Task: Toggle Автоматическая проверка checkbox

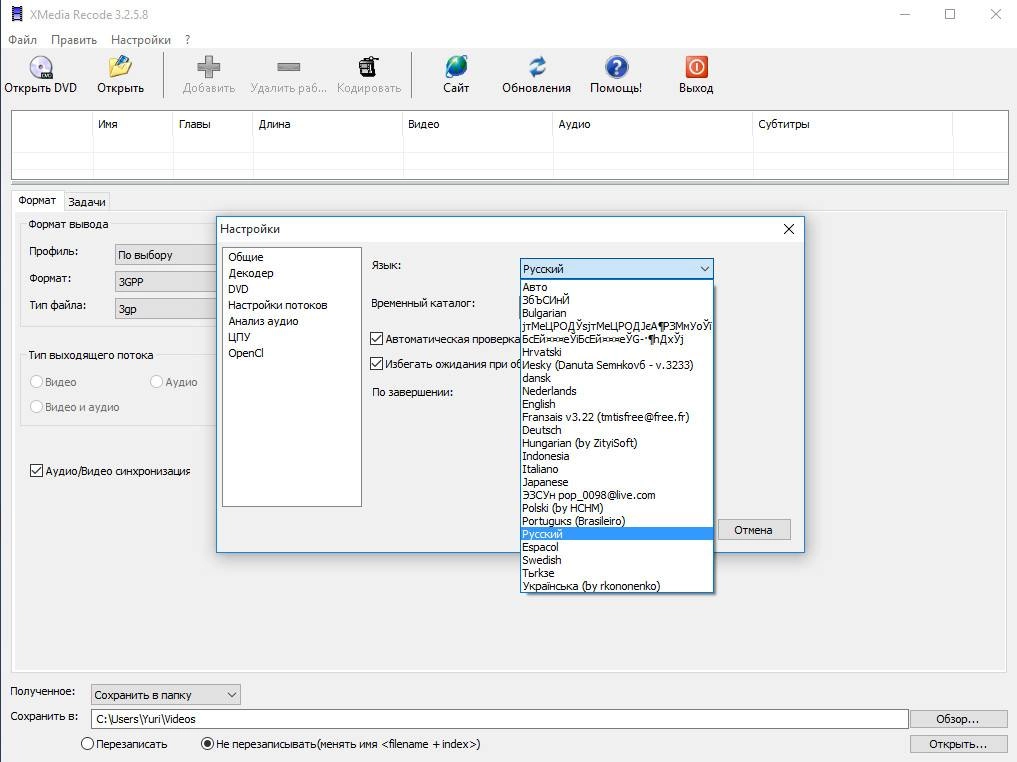Action: [376, 339]
